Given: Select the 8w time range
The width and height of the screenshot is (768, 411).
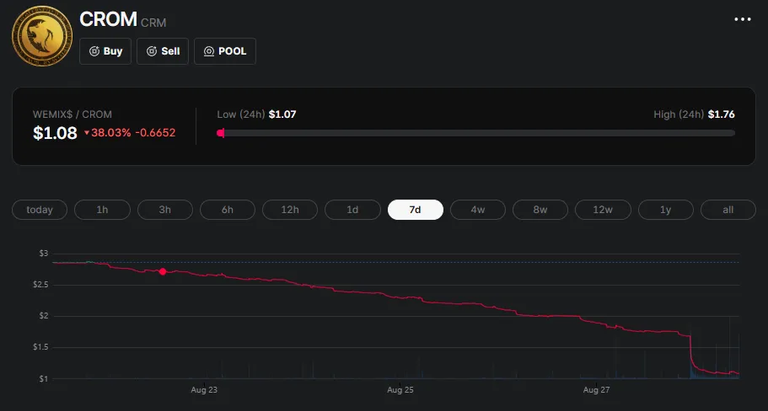Looking at the screenshot, I should pyautogui.click(x=540, y=210).
